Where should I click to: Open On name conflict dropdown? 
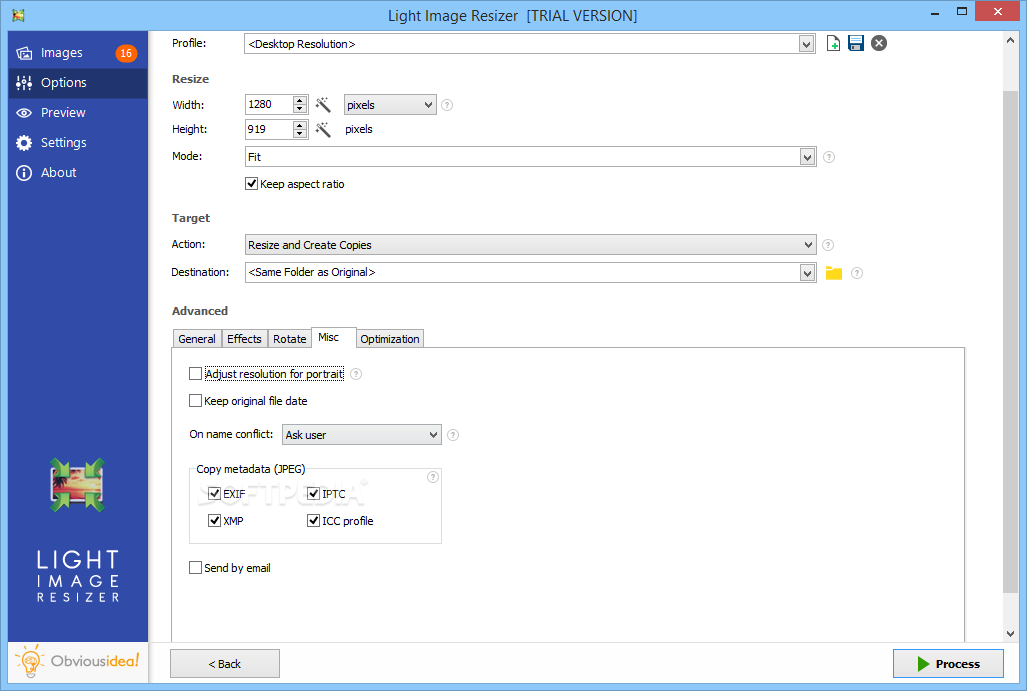[x=362, y=435]
